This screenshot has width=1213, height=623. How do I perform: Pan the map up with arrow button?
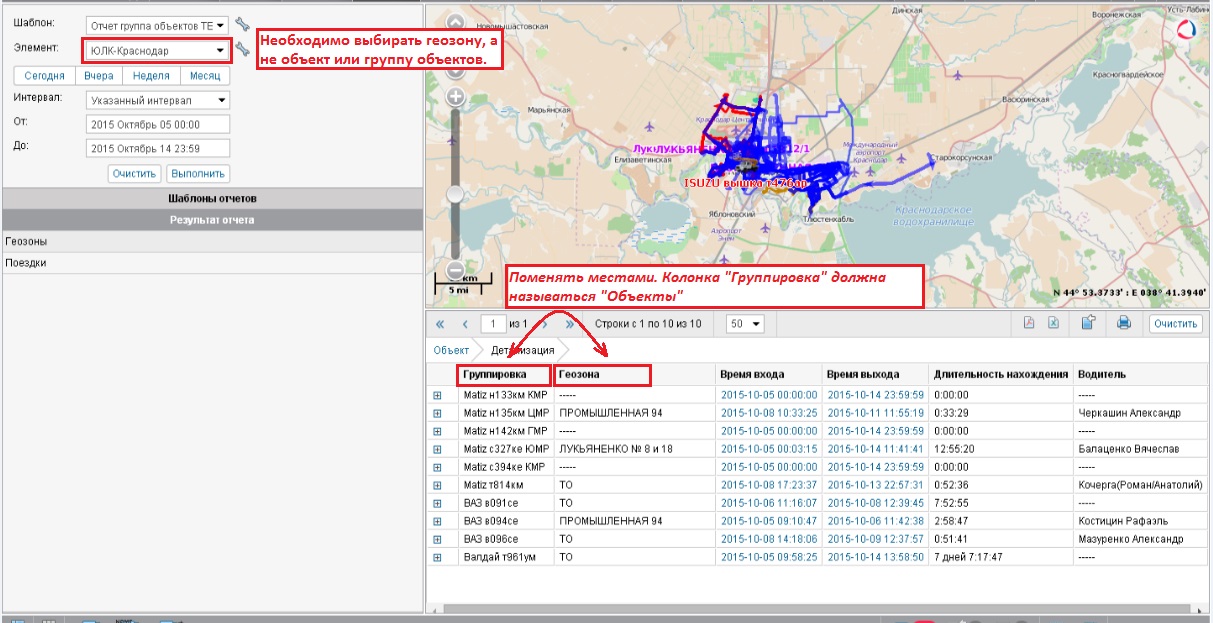pyautogui.click(x=455, y=22)
